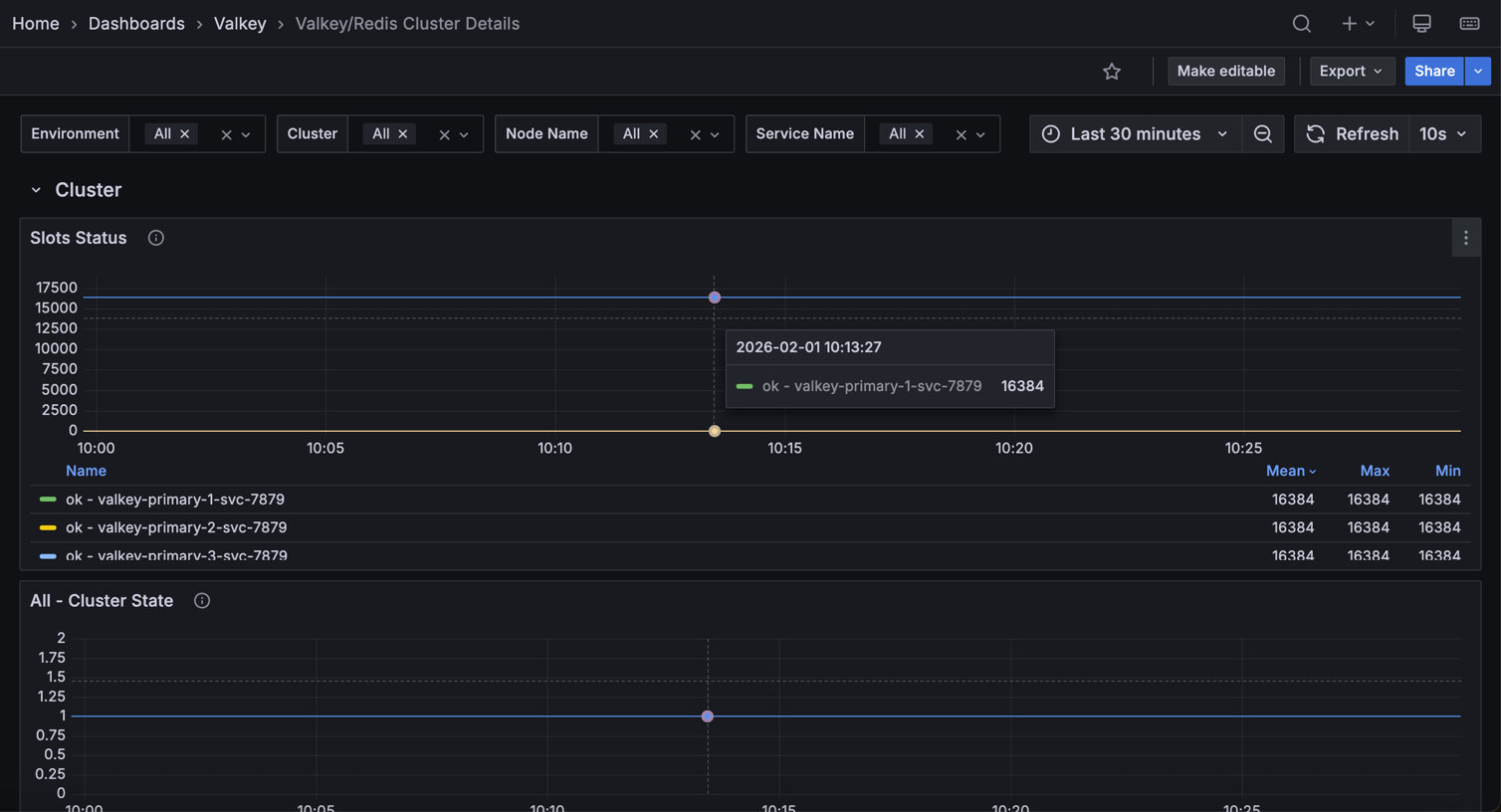Collapse the Cluster row

click(36, 189)
